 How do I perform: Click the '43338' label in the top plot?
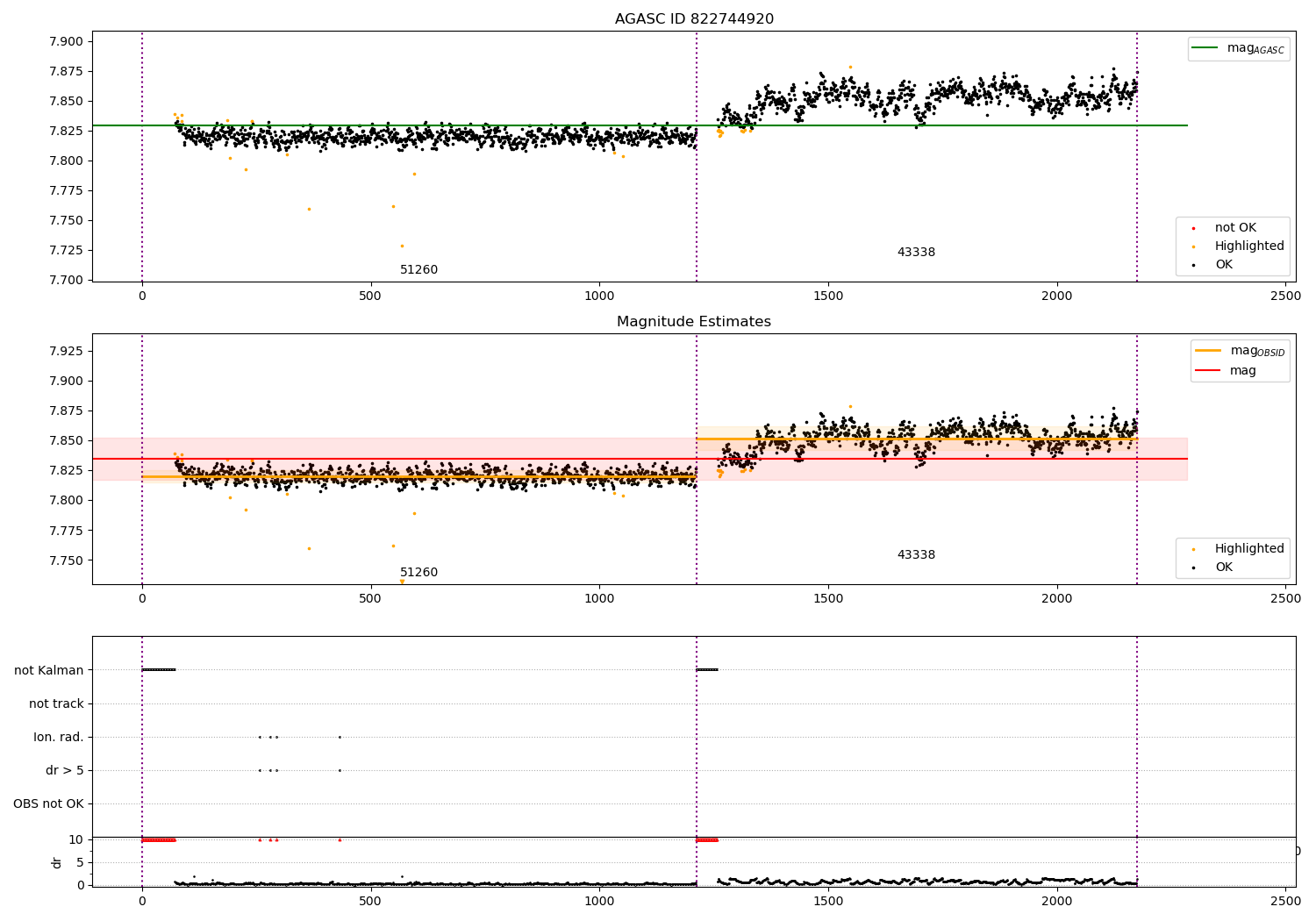point(916,253)
